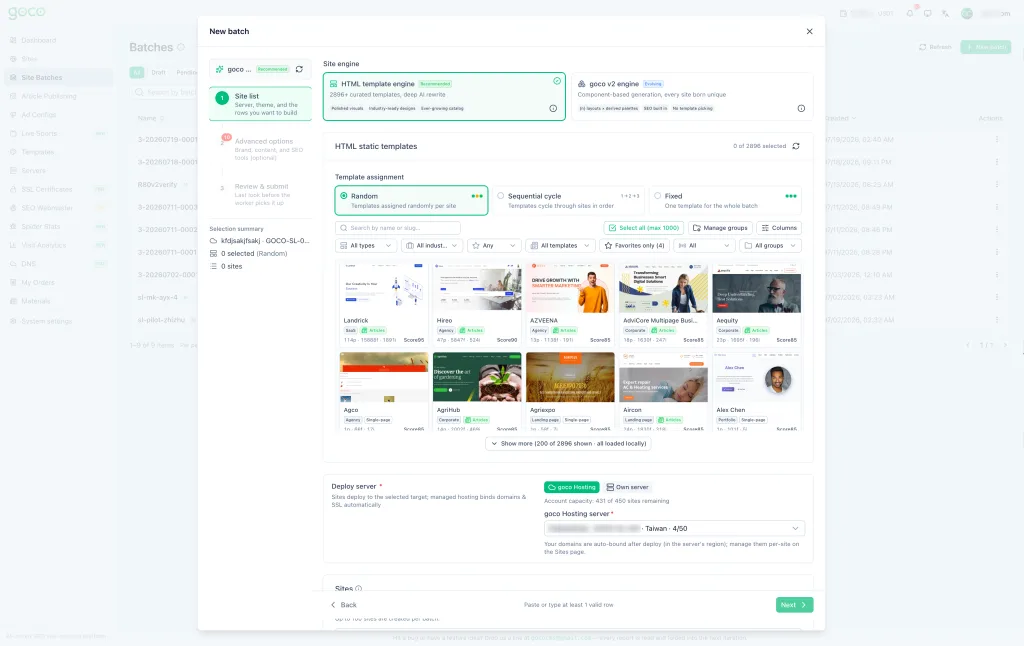Select the HTML template engine card
Viewport: 1024px width, 646px height.
pos(444,97)
